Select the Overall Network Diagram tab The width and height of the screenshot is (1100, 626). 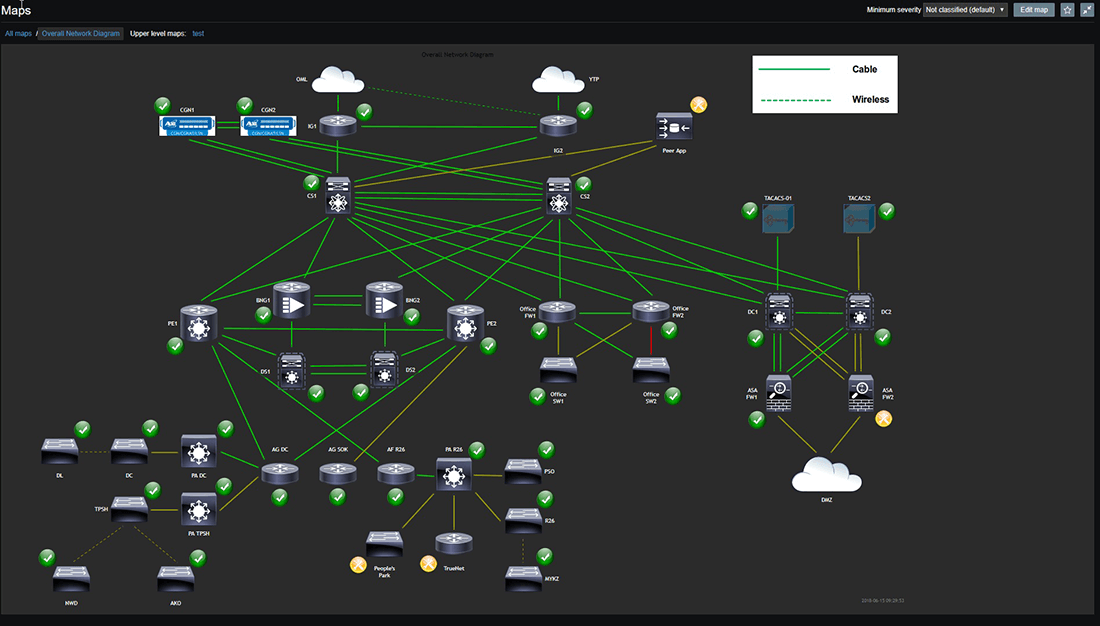[x=79, y=32]
